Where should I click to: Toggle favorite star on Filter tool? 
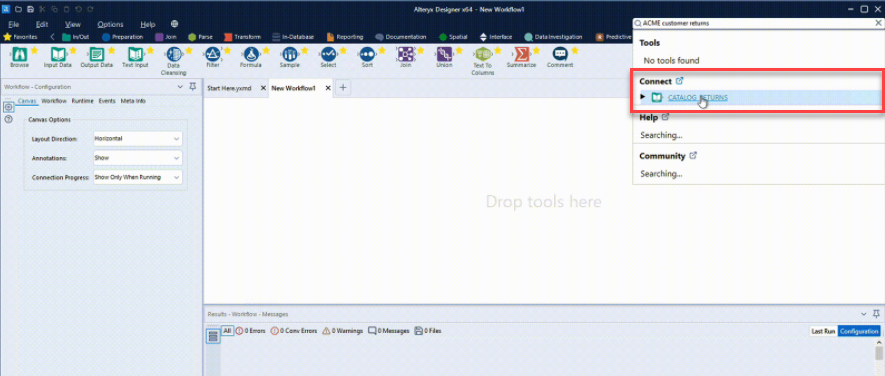point(227,50)
